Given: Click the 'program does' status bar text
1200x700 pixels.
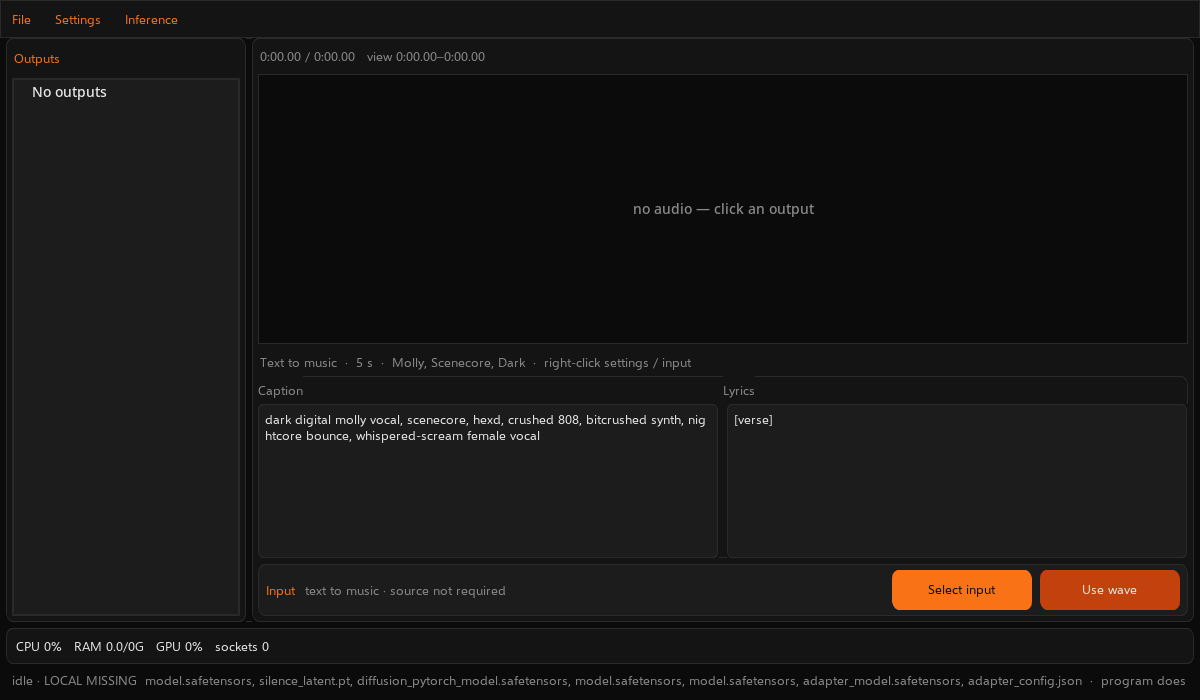Looking at the screenshot, I should tap(1143, 681).
